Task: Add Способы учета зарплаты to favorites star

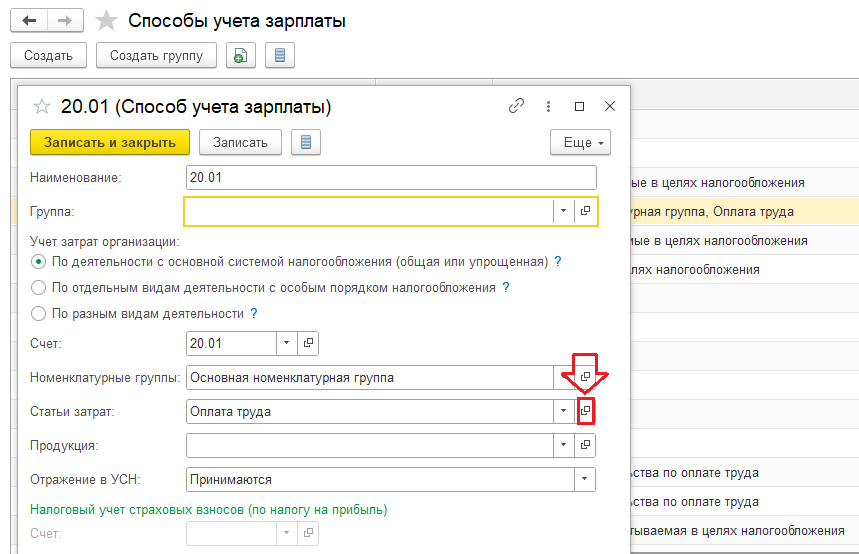Action: point(106,20)
